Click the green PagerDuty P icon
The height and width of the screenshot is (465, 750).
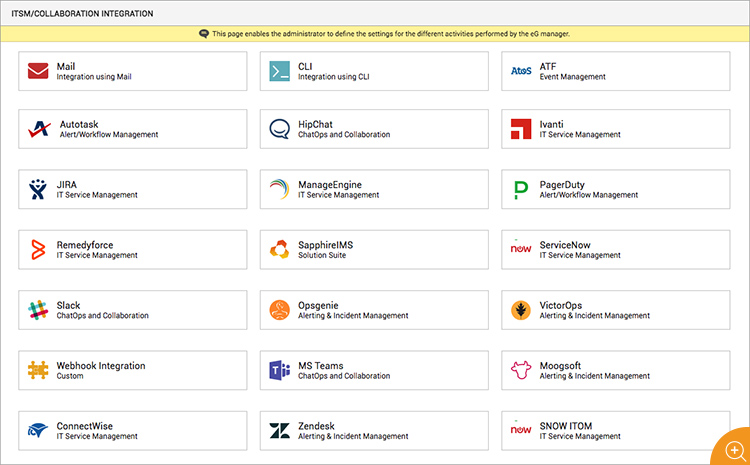point(521,190)
